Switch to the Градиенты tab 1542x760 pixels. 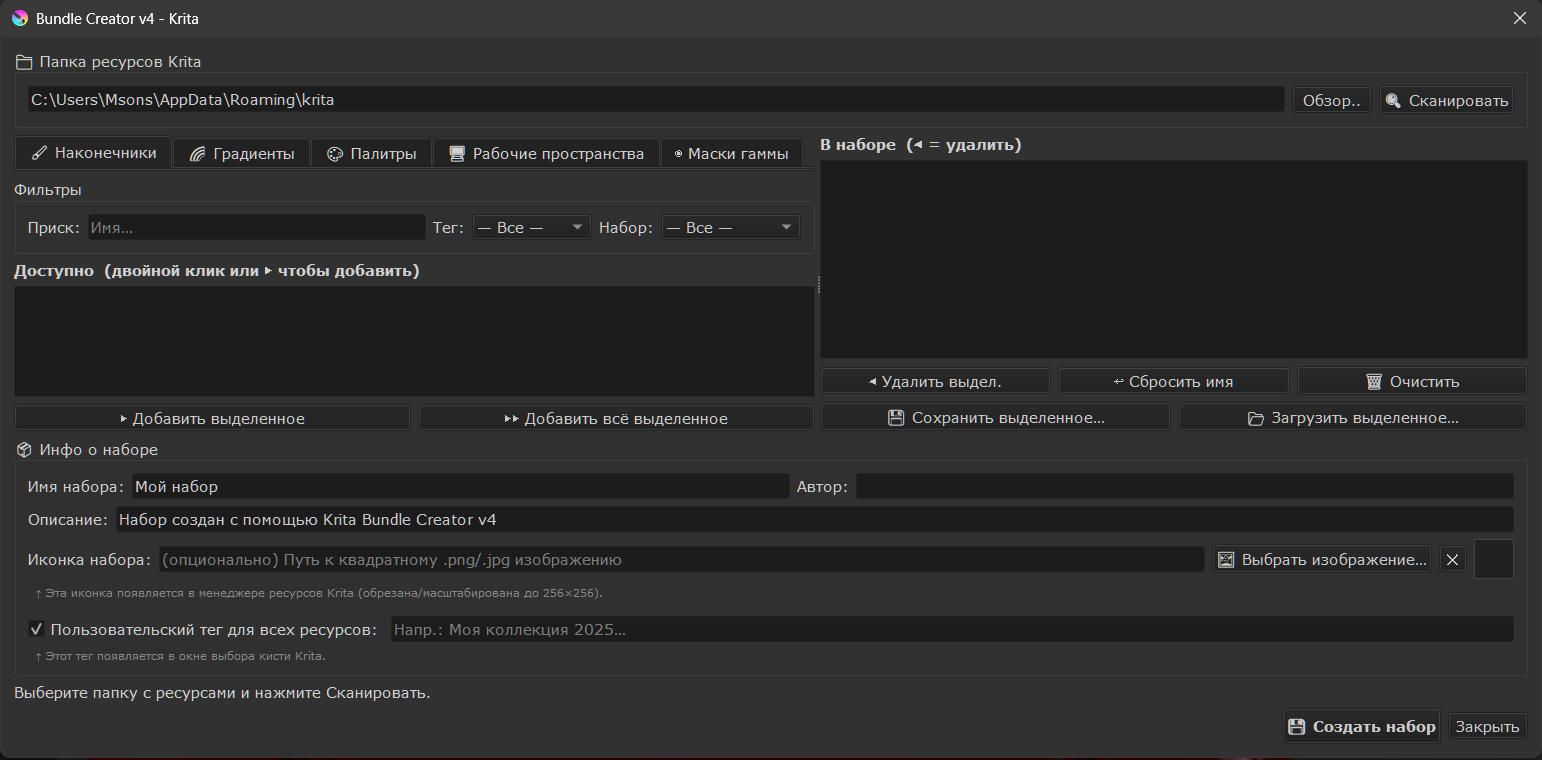click(241, 154)
